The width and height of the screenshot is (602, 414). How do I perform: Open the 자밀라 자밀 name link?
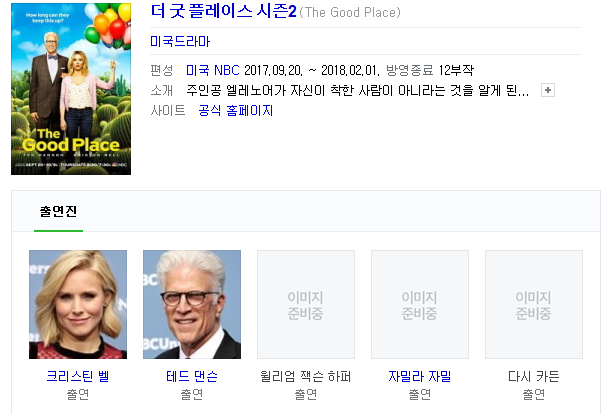[420, 376]
